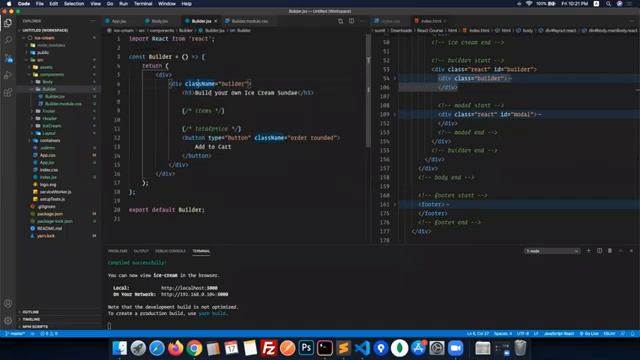This screenshot has height=360, width=640.
Task: Click the terminal input cursor line
Action: pos(109,325)
